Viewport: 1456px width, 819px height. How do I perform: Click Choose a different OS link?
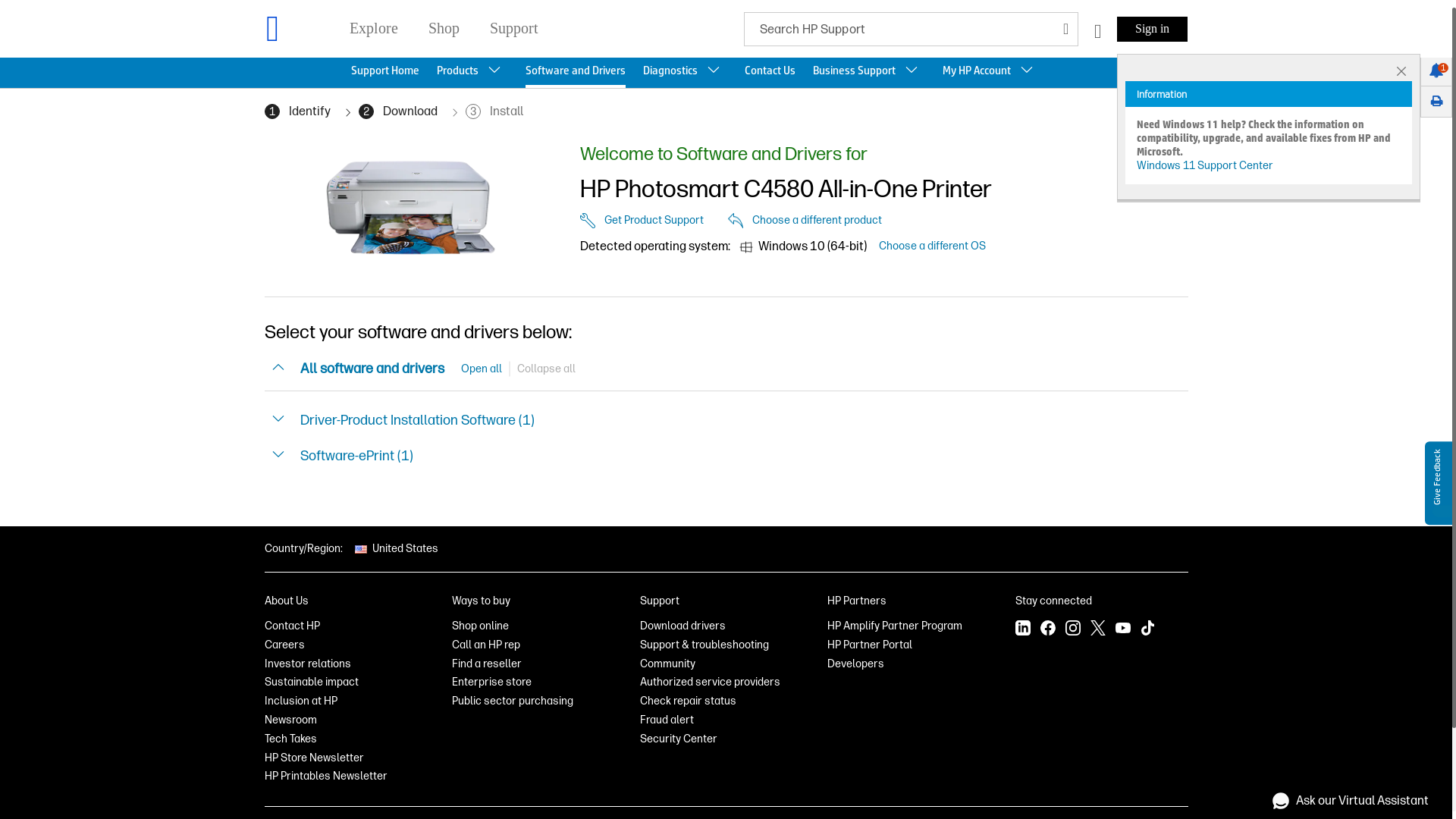pos(932,246)
